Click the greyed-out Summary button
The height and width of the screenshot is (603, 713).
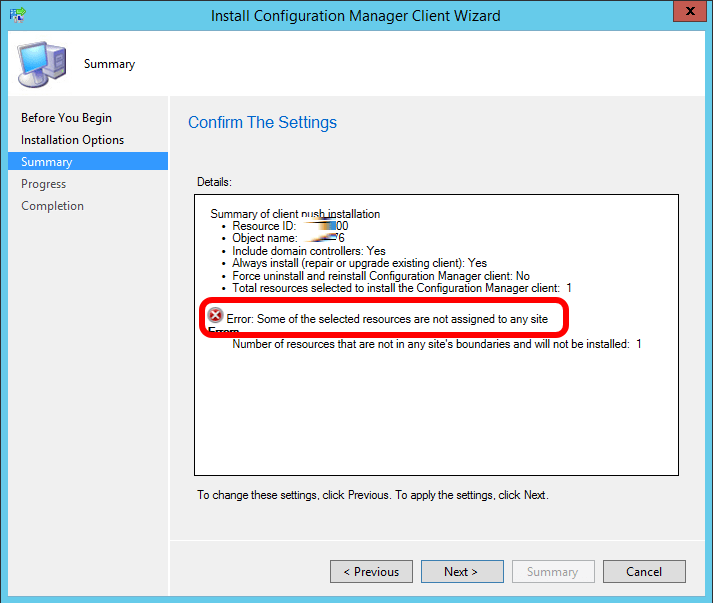[x=553, y=572]
